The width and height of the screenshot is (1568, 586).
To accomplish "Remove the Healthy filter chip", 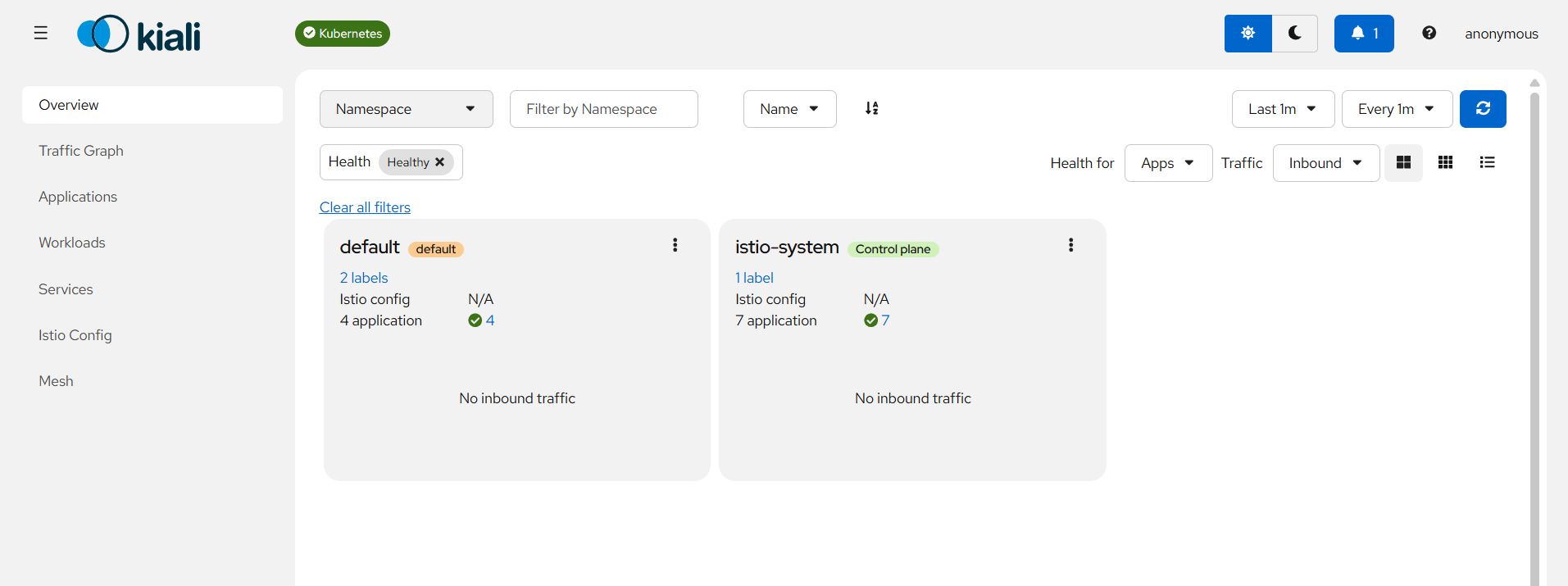I will pos(440,162).
